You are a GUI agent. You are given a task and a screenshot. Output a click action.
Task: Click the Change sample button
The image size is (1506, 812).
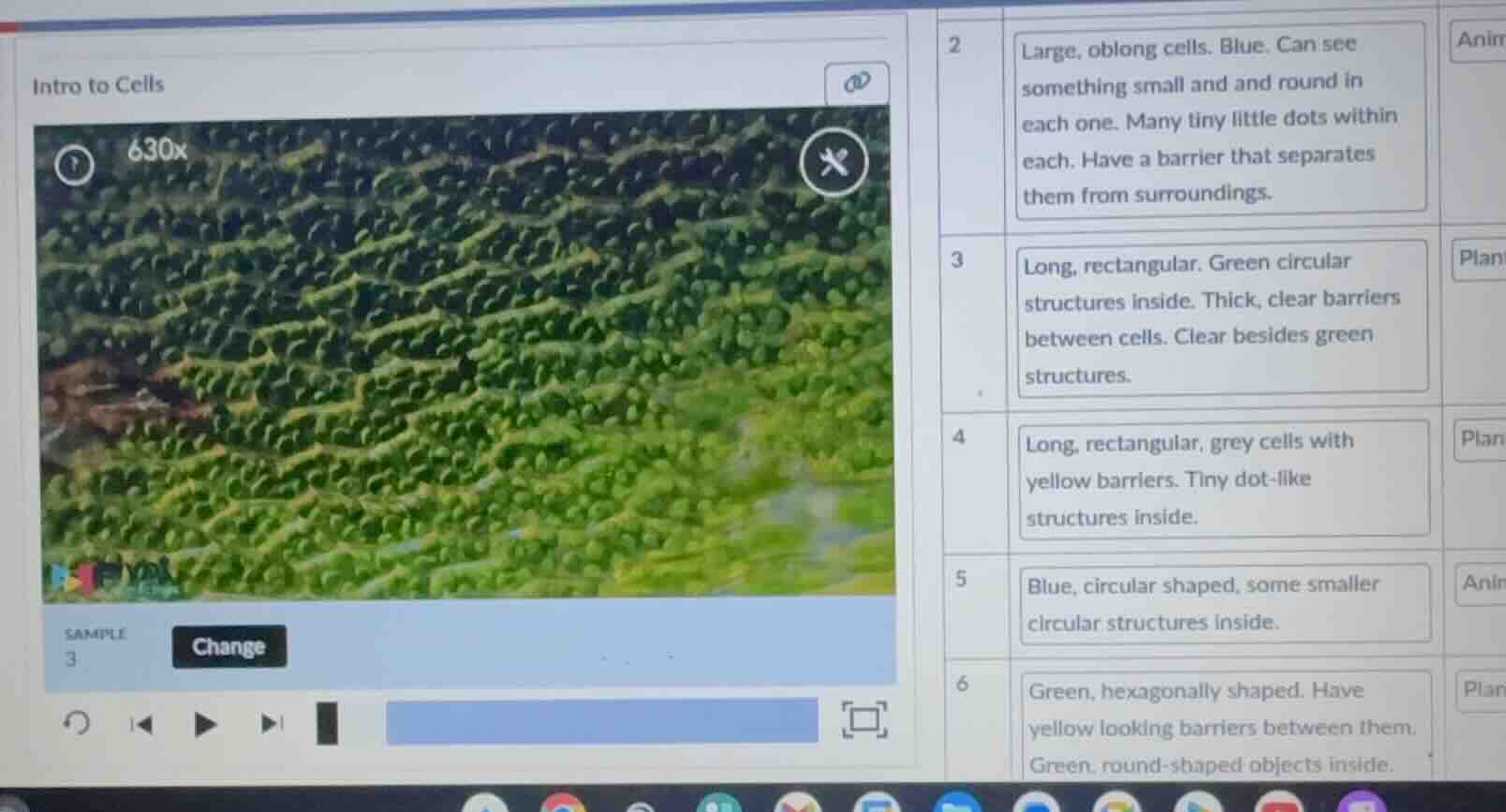click(x=229, y=646)
